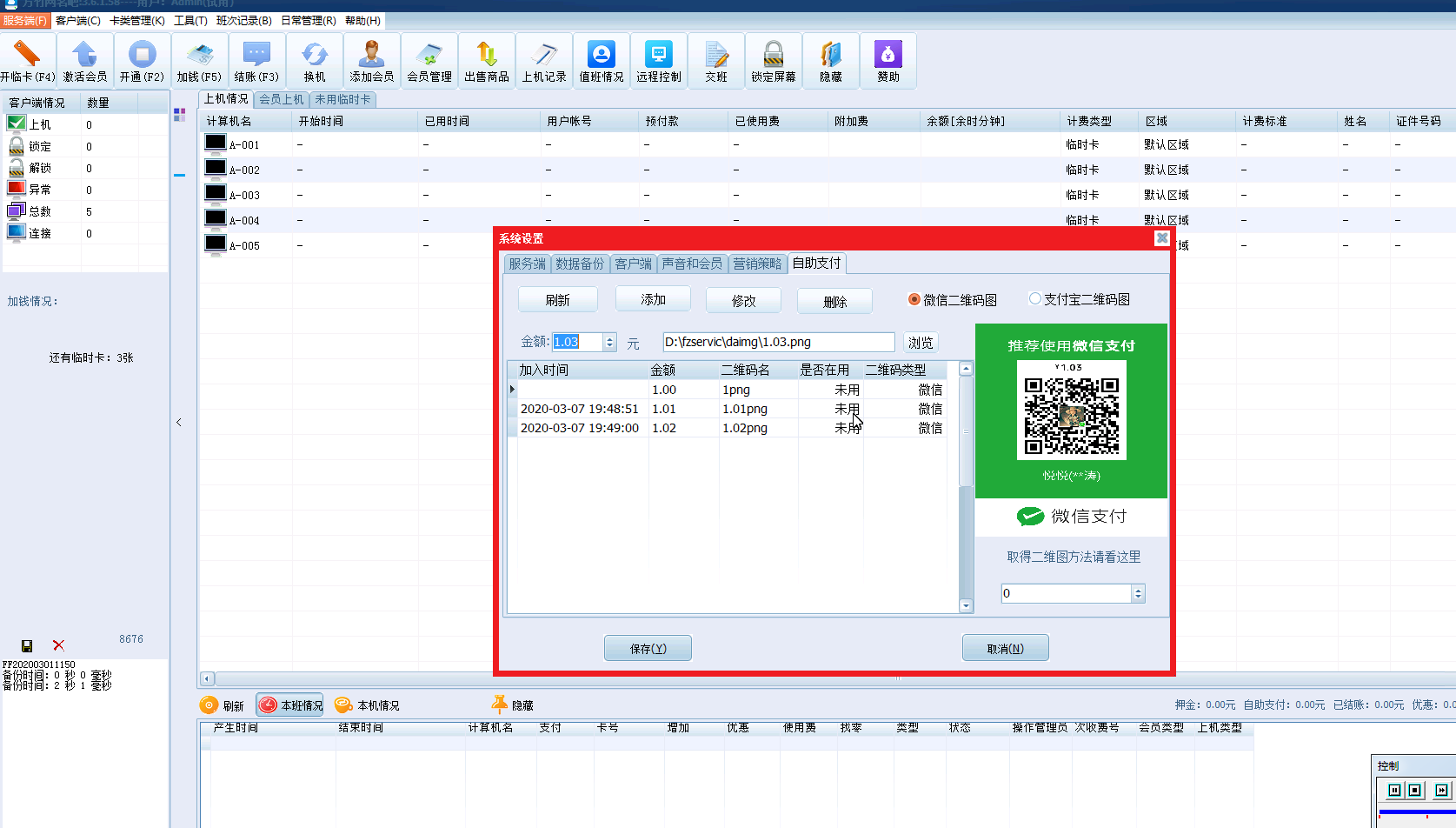1456x828 pixels.
Task: Click the 激活会员 toolbar icon
Action: click(x=85, y=60)
